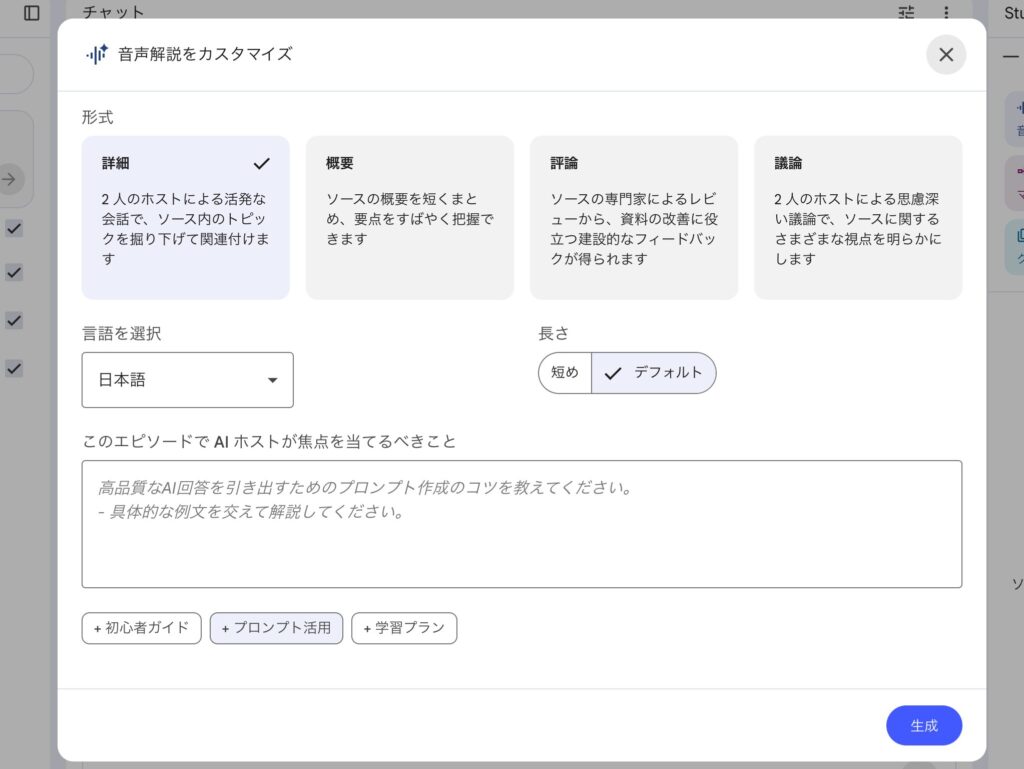This screenshot has width=1024, height=769.
Task: Pick the 議論 format option
Action: (x=857, y=217)
